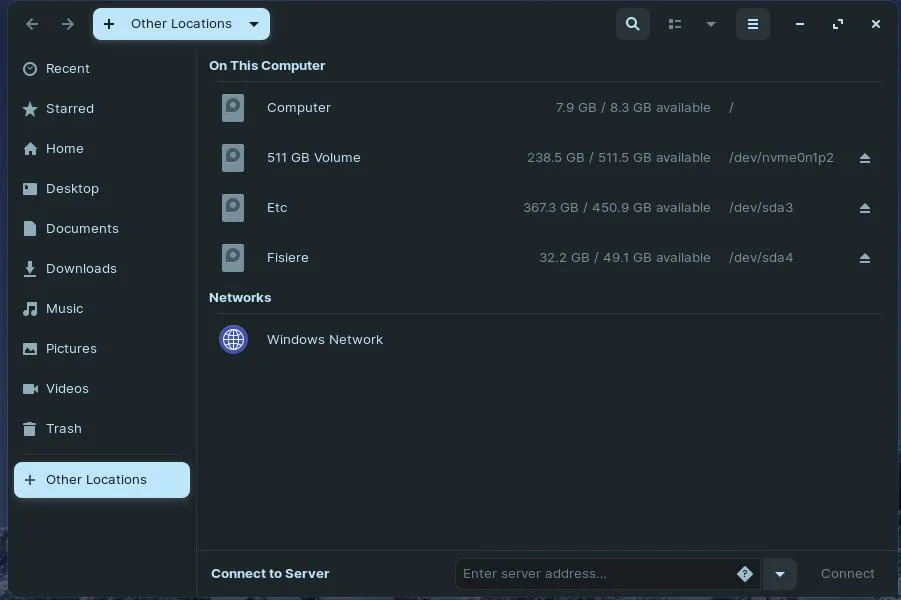Viewport: 901px width, 600px height.
Task: Open Documents folder in sidebar
Action: [x=102, y=229]
